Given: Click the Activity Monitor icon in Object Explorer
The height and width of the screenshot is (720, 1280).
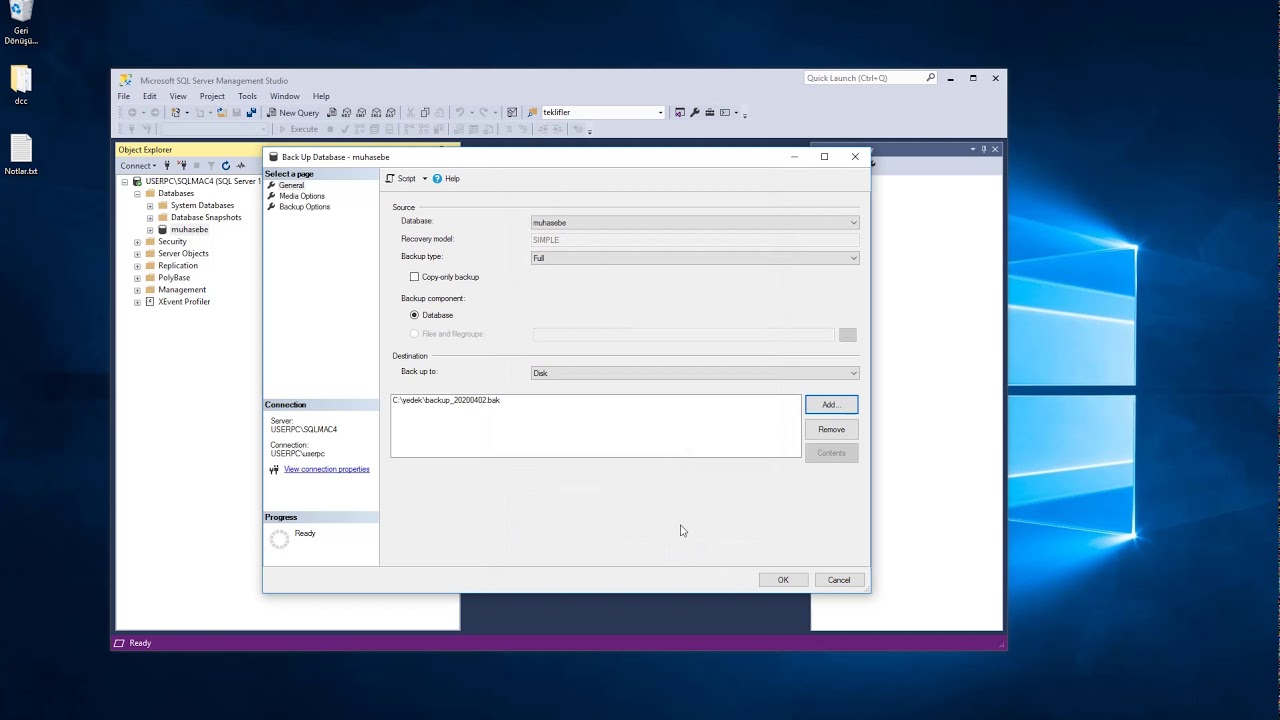Looking at the screenshot, I should 241,165.
